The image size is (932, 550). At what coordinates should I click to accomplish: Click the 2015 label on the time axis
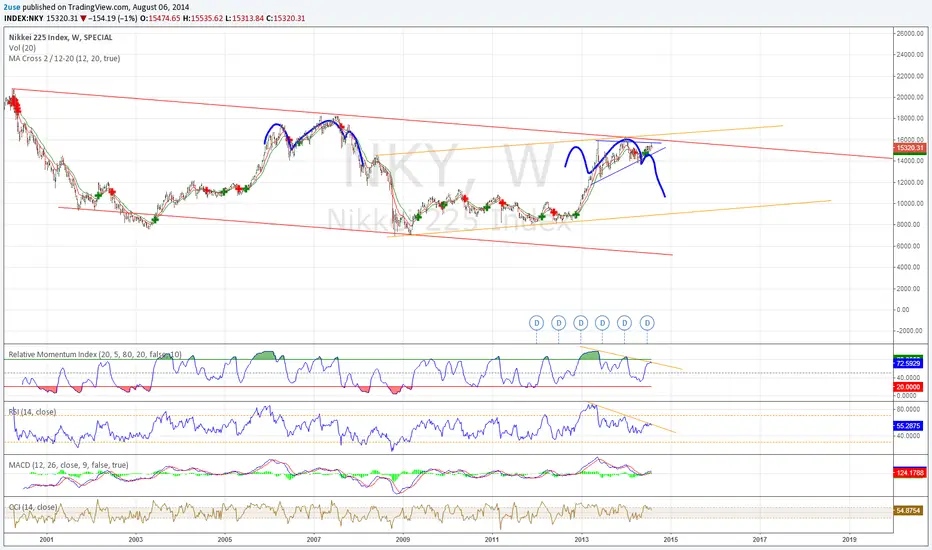670,539
